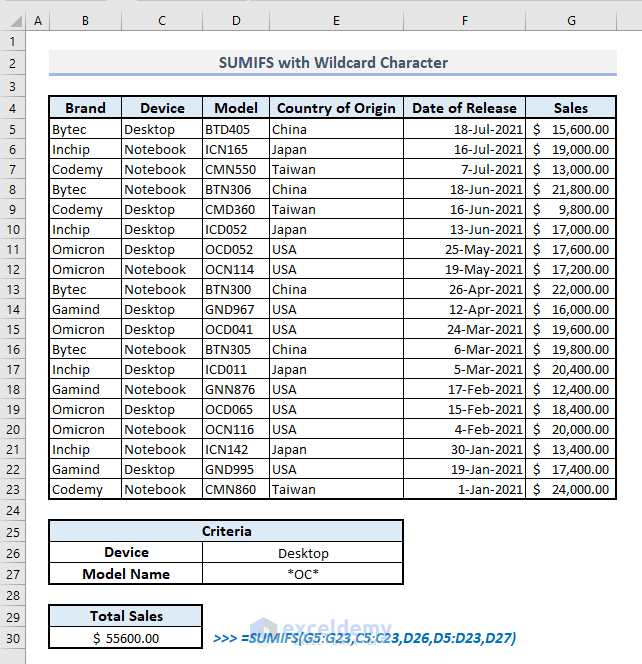Image resolution: width=642 pixels, height=664 pixels.
Task: Click cell with model BTN306
Action: pos(236,189)
